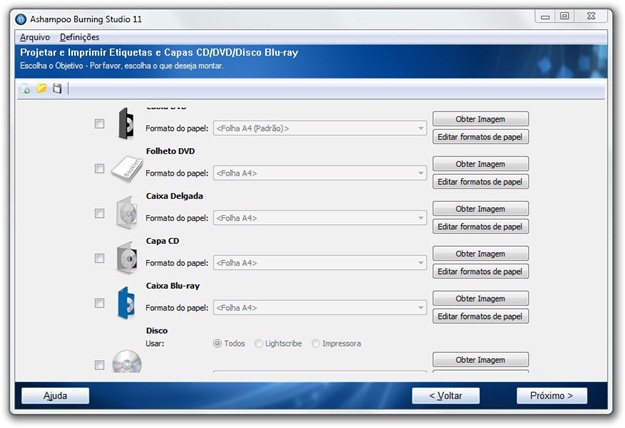Expand the Capa CD paper format dropdown
625x428 pixels.
pos(320,263)
